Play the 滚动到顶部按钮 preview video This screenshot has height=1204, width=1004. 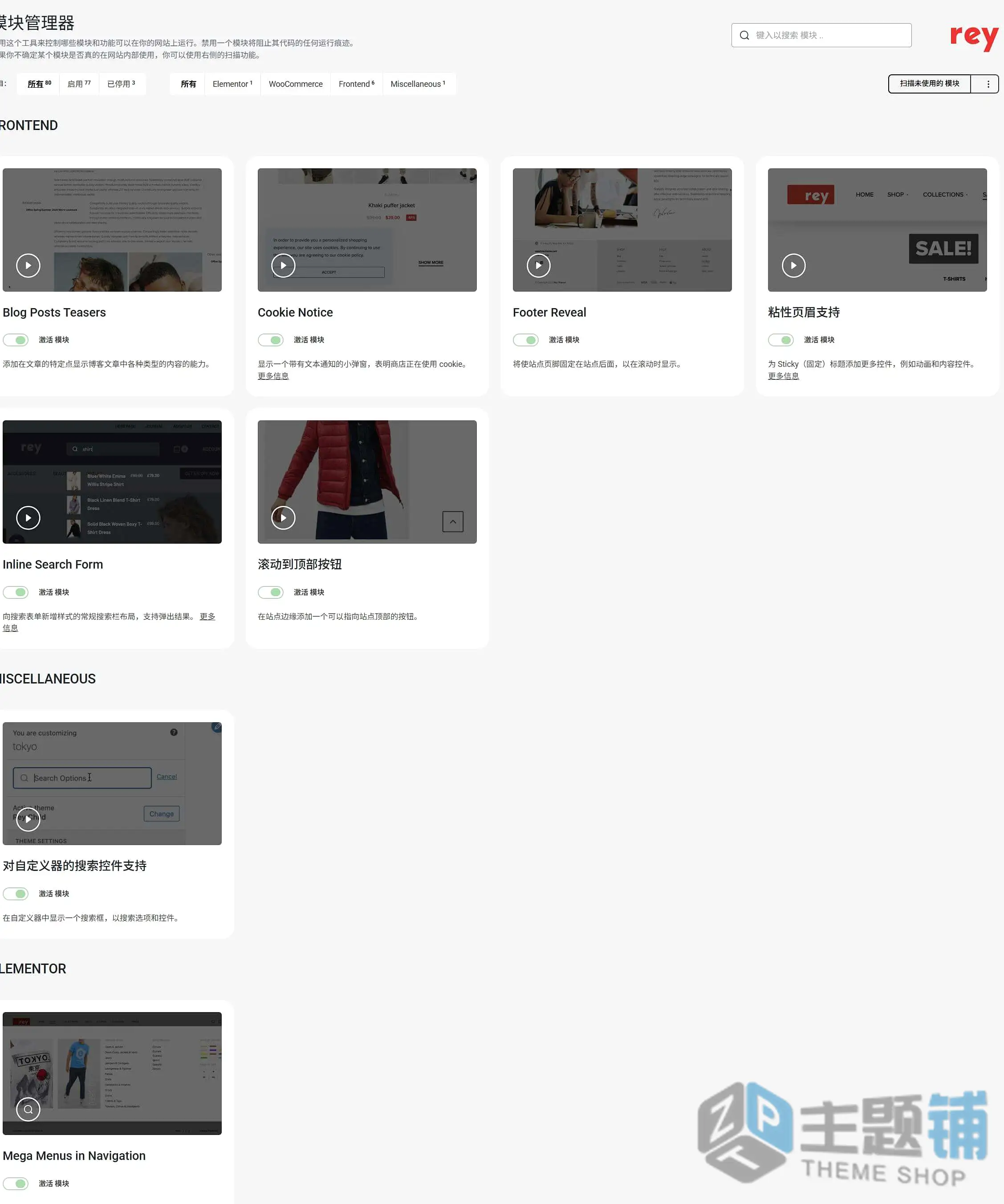pyautogui.click(x=283, y=518)
